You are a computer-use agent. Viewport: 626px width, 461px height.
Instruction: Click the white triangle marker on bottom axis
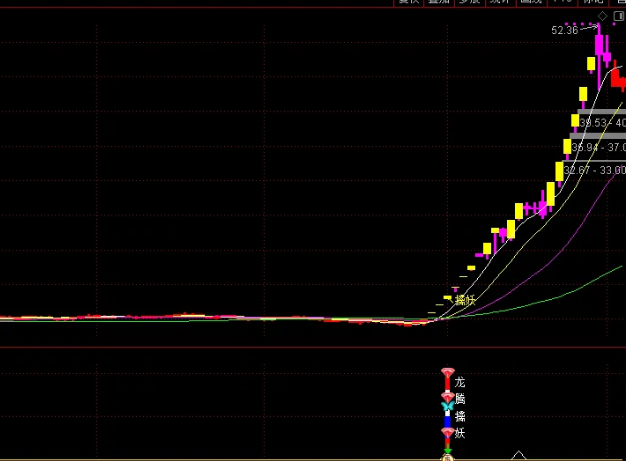click(x=518, y=456)
